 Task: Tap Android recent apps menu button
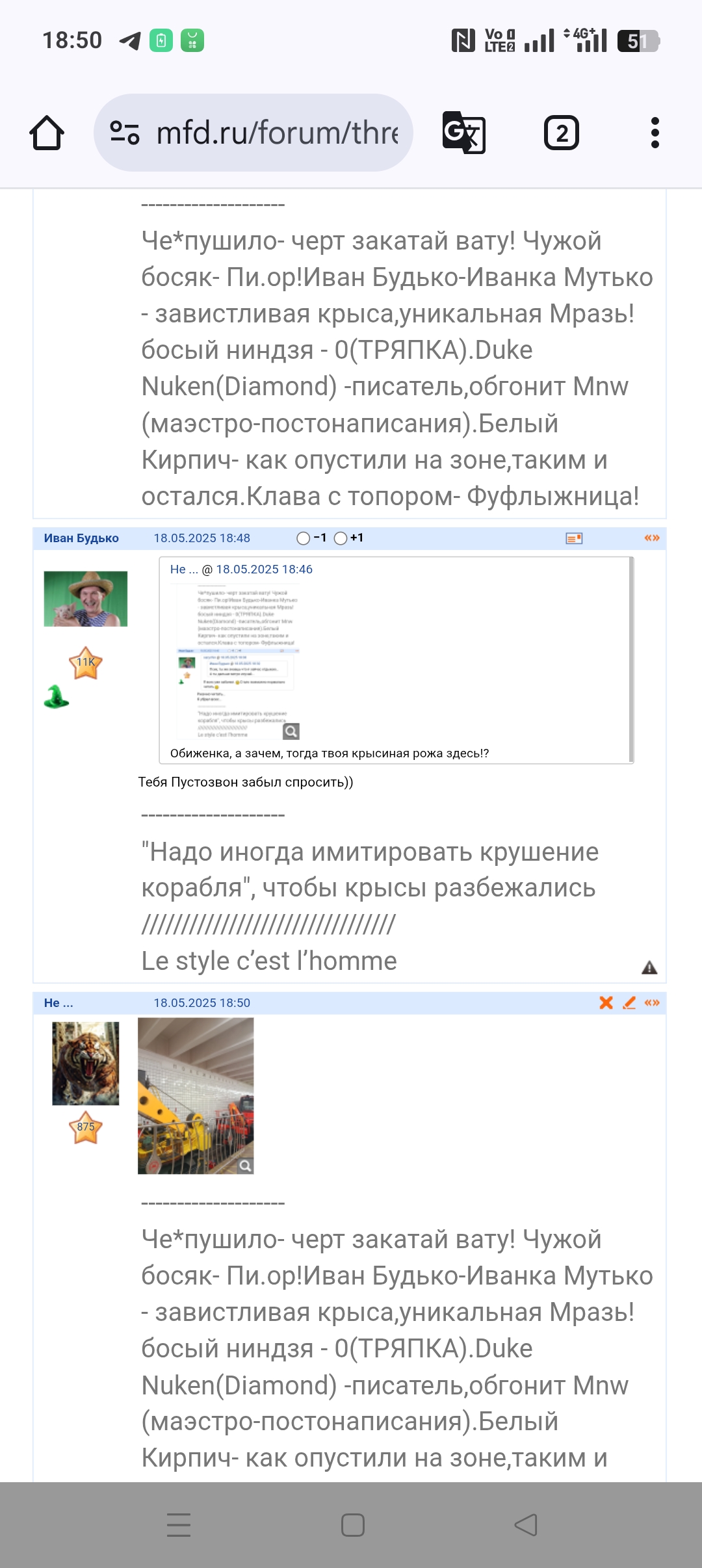(x=179, y=1524)
